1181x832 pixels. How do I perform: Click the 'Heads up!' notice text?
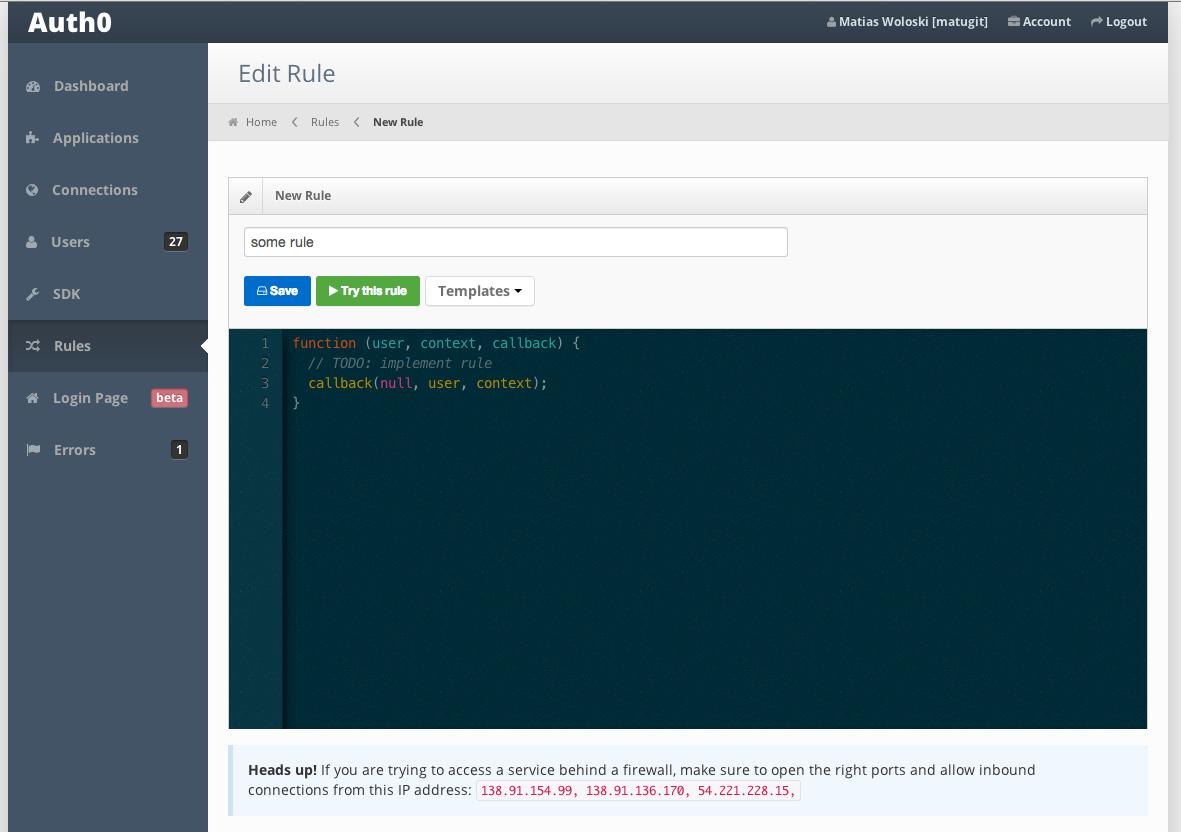(282, 770)
